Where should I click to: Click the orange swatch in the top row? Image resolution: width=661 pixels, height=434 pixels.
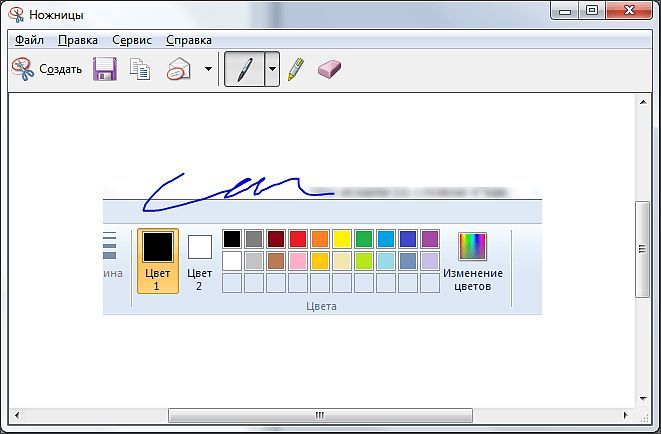click(x=320, y=239)
